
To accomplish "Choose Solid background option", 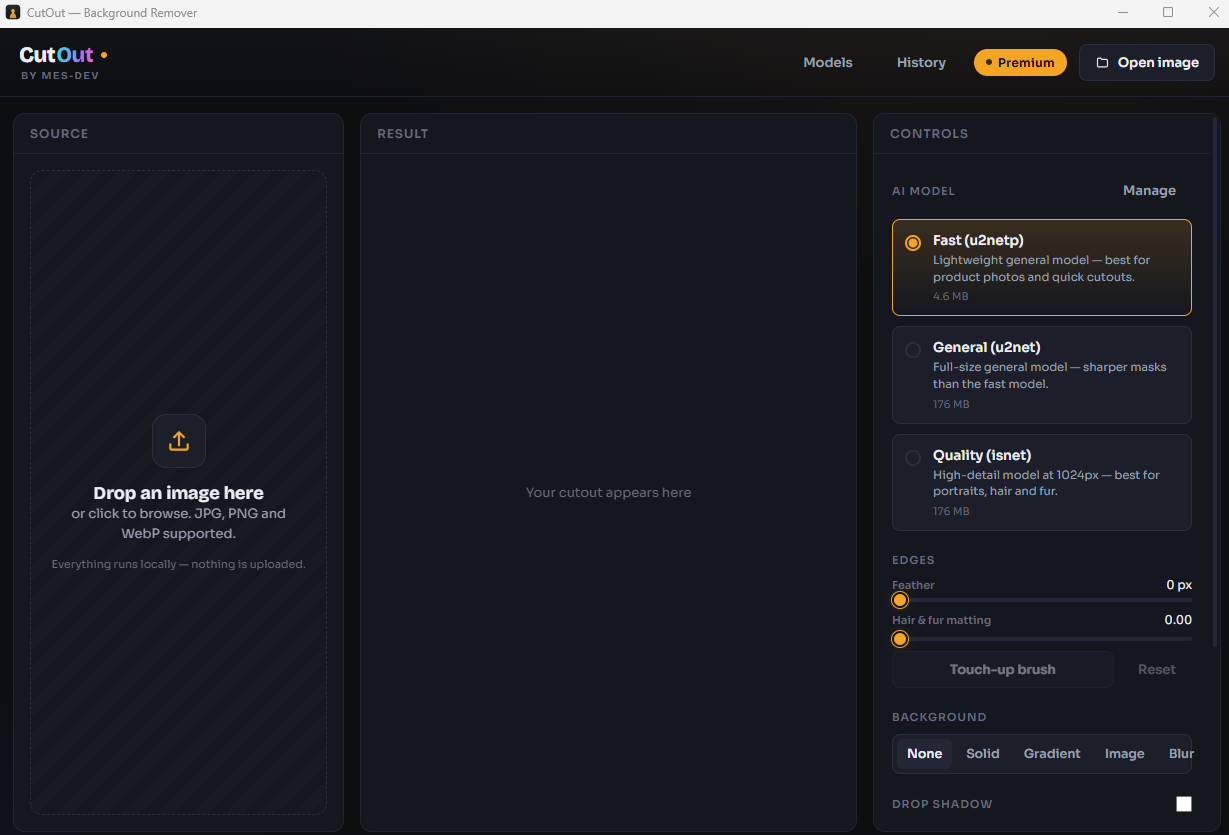I will pos(983,754).
